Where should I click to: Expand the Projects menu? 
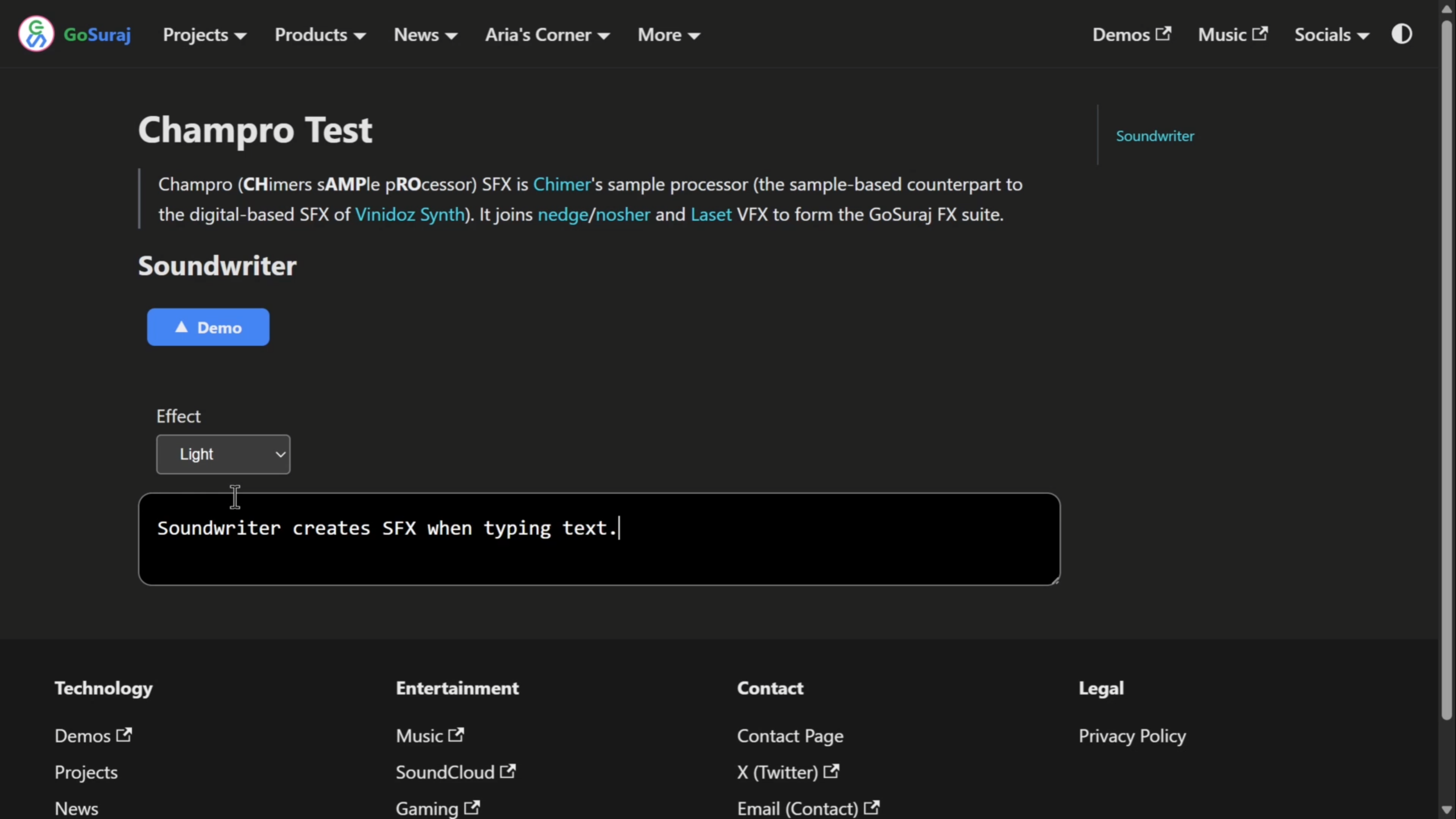[x=205, y=35]
